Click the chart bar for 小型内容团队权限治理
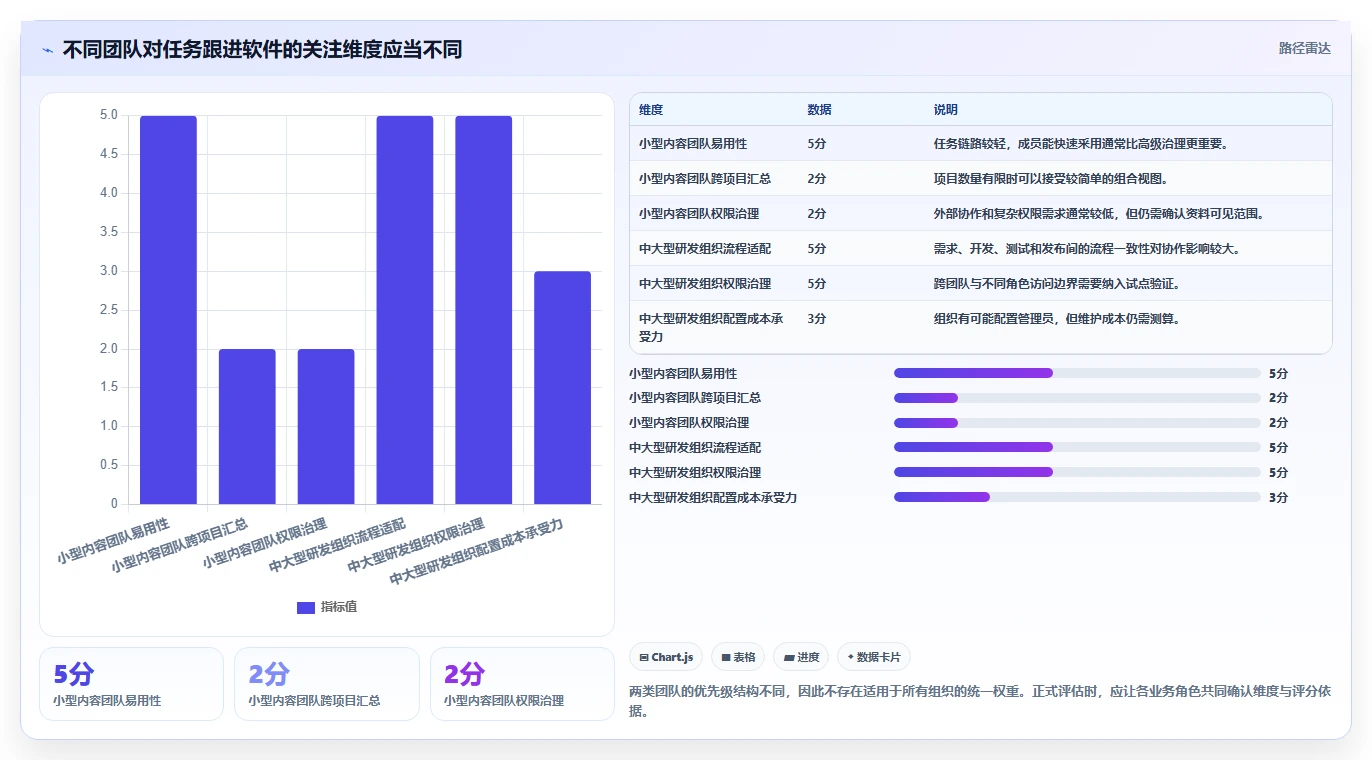 326,427
